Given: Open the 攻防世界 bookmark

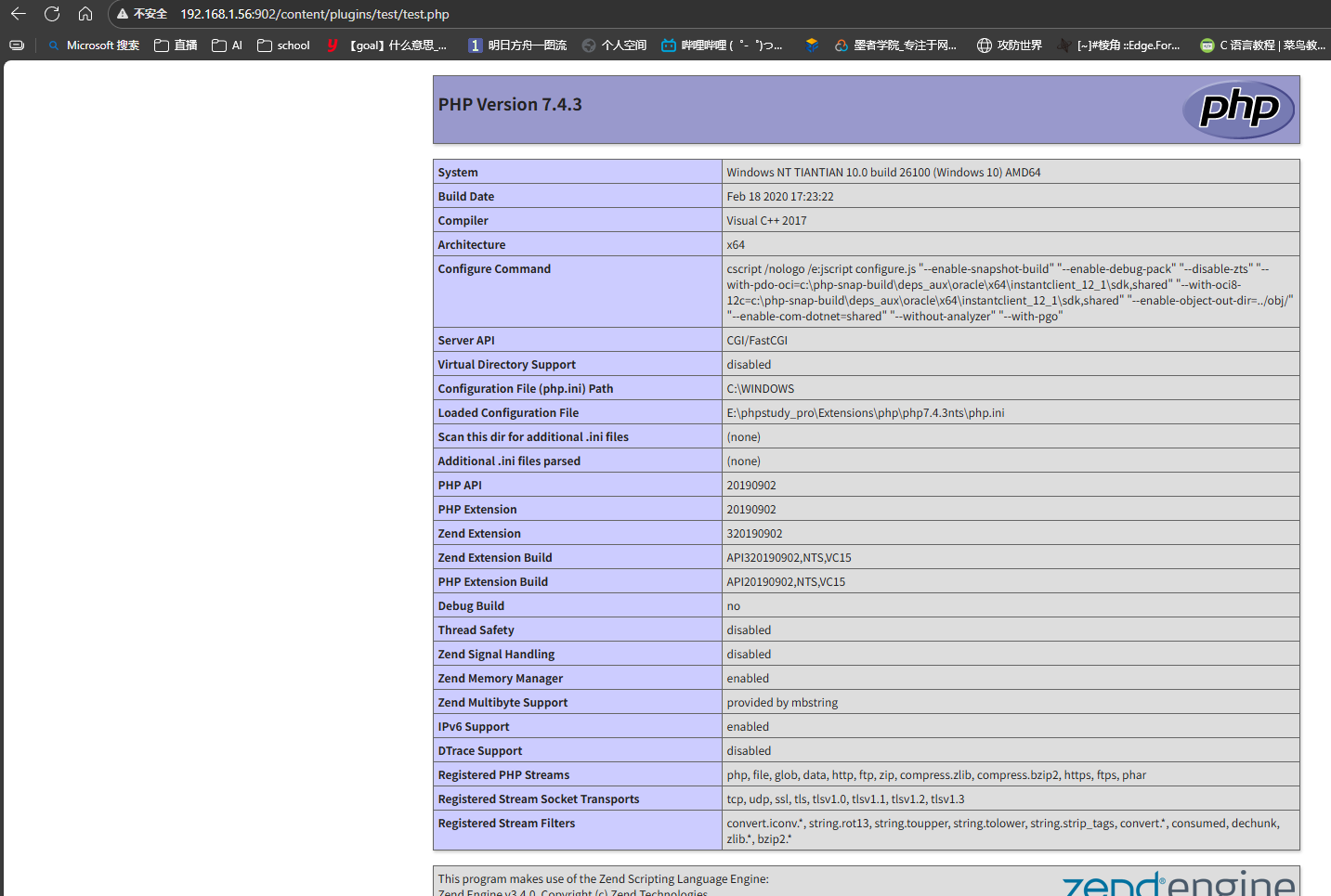Looking at the screenshot, I should tap(1010, 45).
